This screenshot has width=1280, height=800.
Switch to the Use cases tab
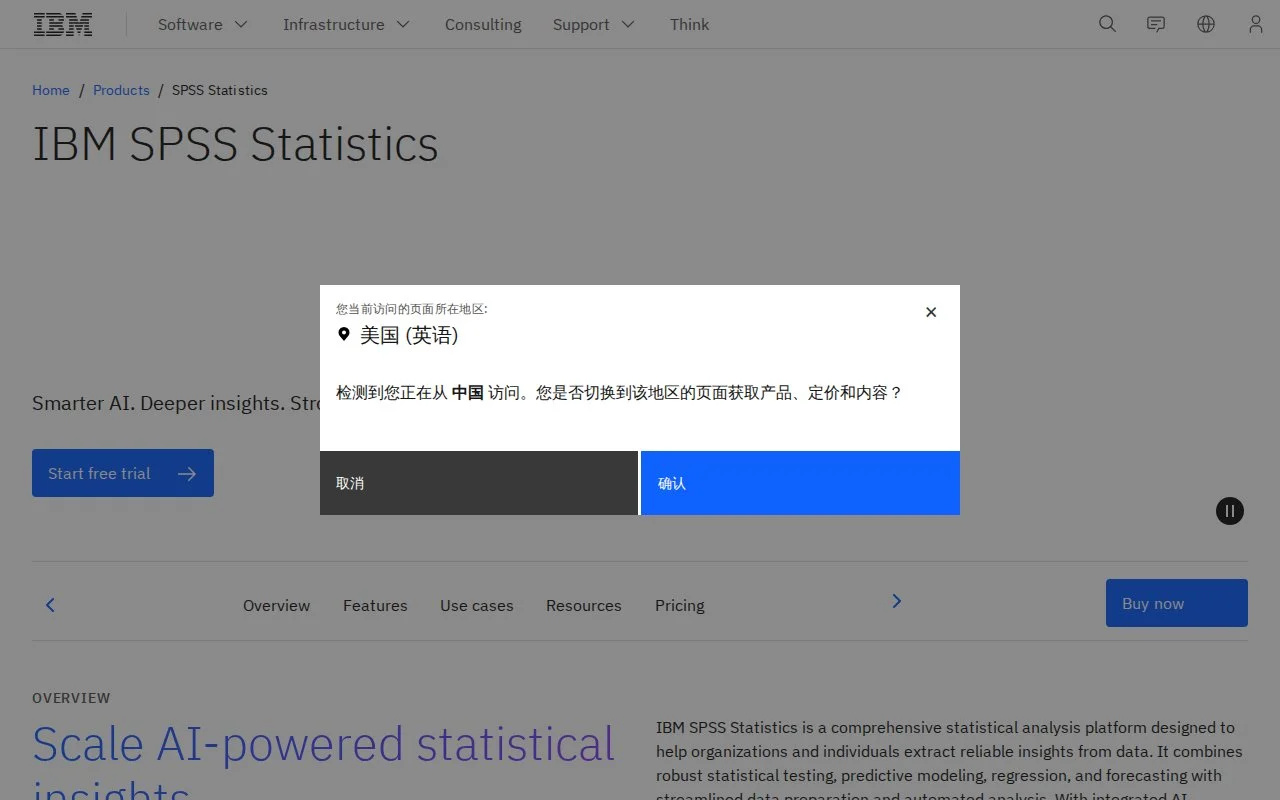click(477, 605)
